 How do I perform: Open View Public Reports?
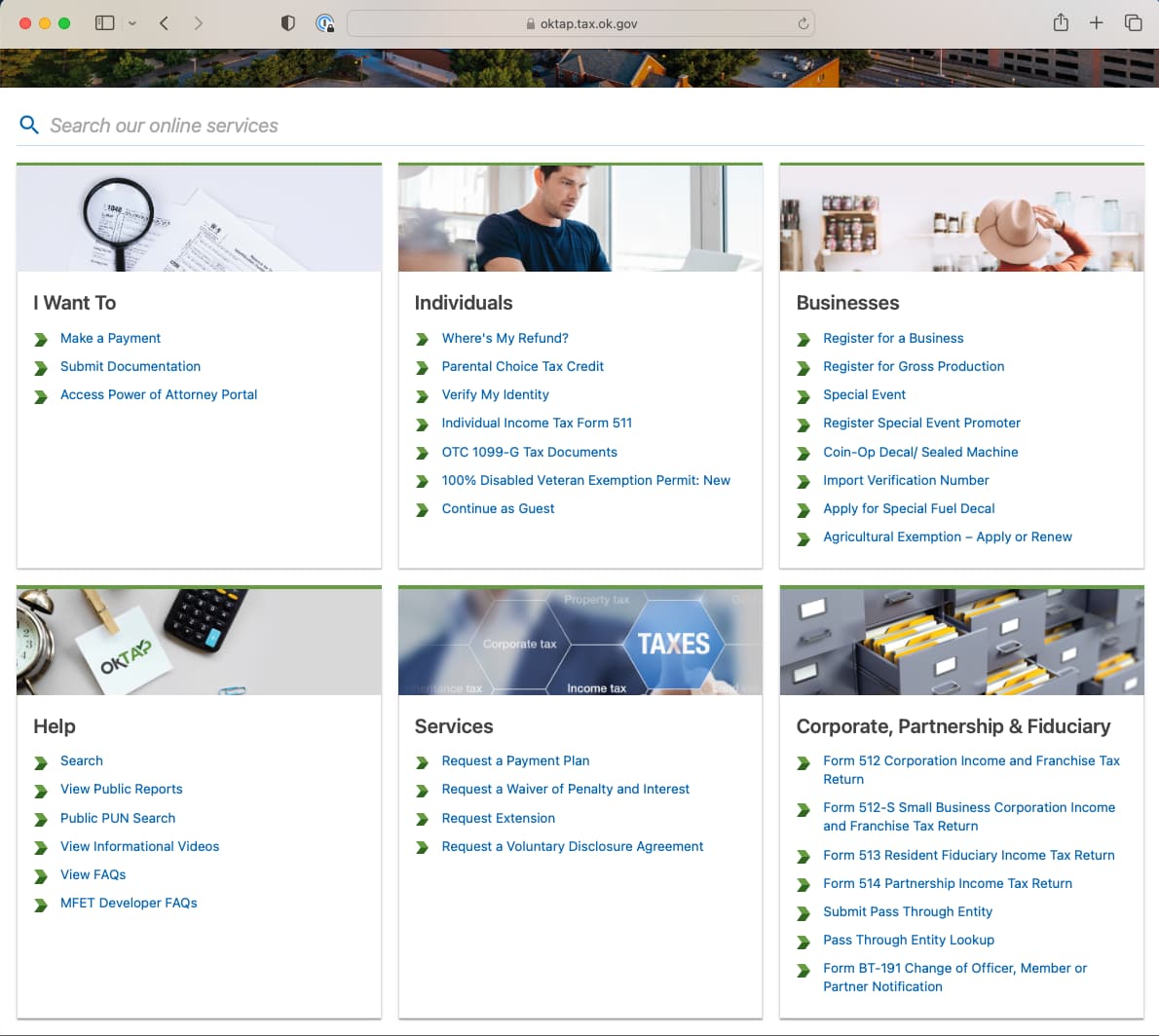(121, 790)
